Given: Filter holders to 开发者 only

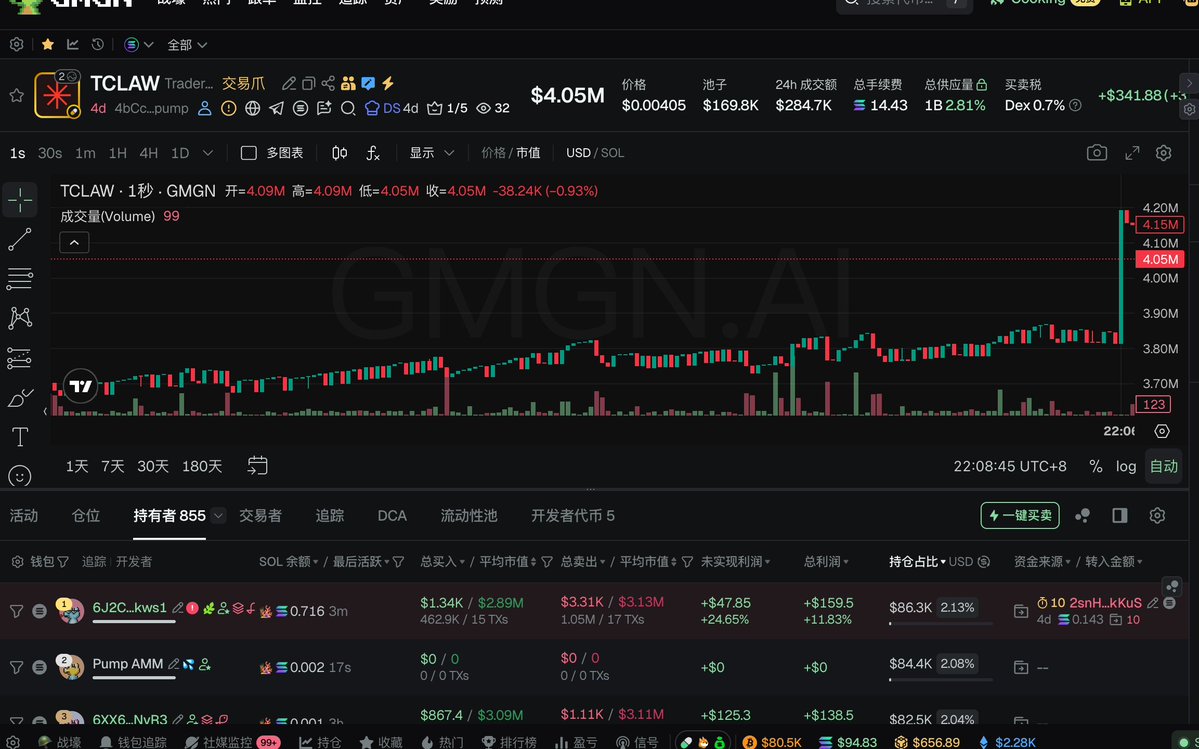Looking at the screenshot, I should tap(134, 562).
